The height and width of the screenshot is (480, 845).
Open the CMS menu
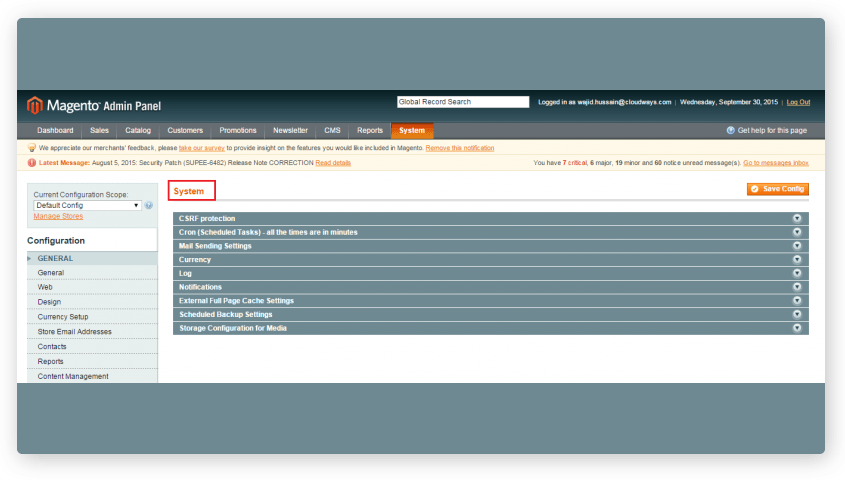[332, 130]
